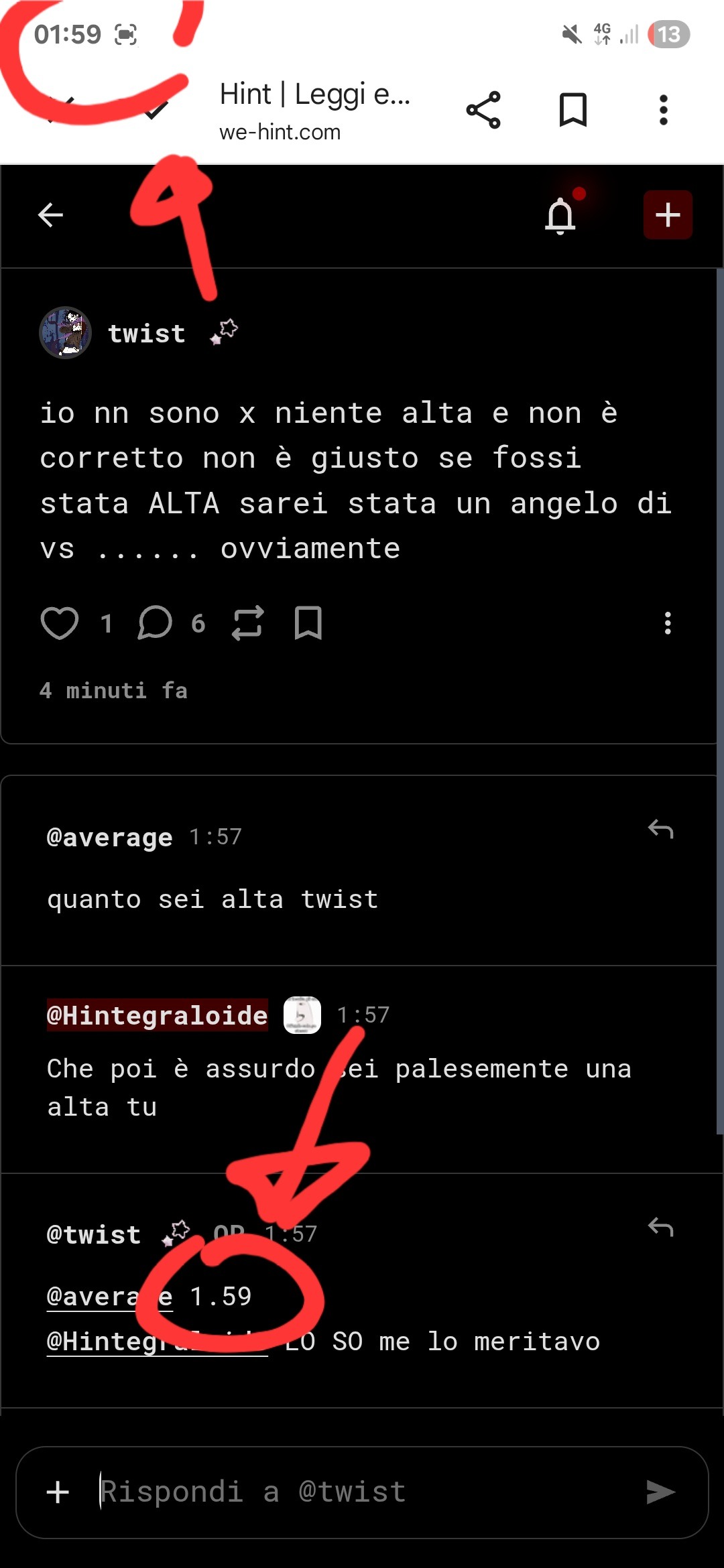Screen dimensions: 724x1568
Task: Repost twist's post with repost icon
Action: (x=248, y=623)
